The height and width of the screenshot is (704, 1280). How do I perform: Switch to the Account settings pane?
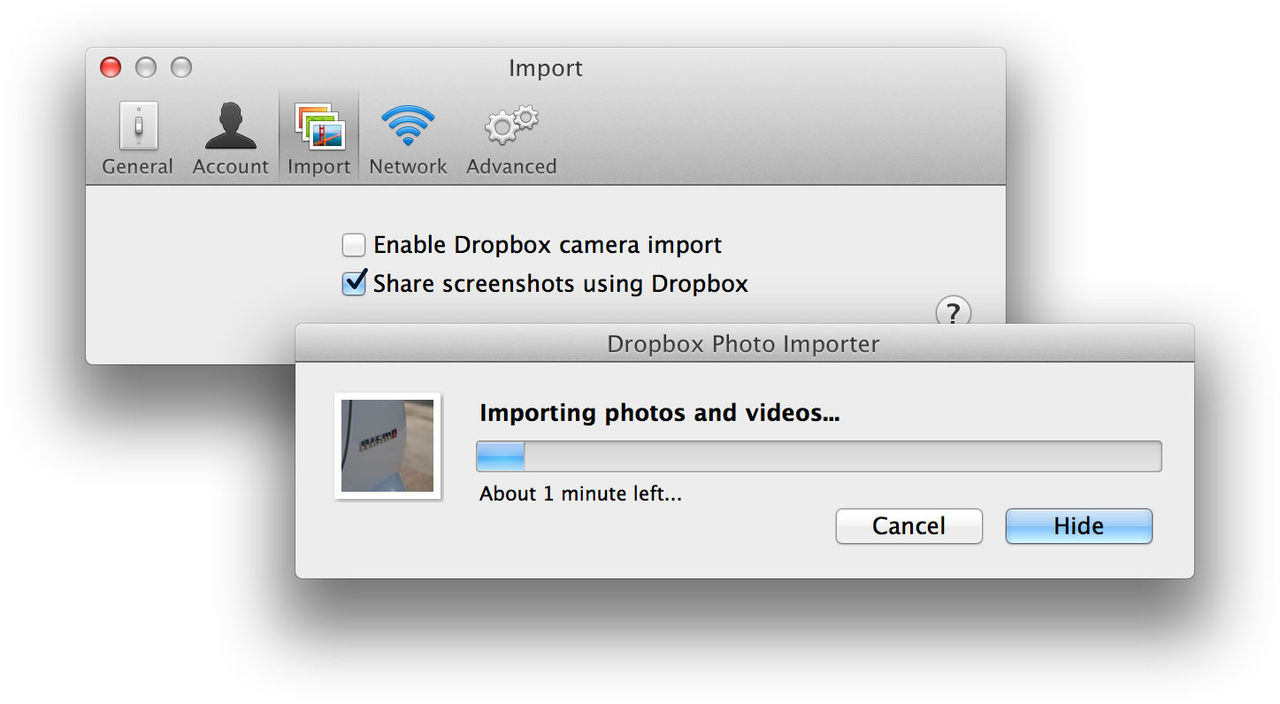coord(230,135)
